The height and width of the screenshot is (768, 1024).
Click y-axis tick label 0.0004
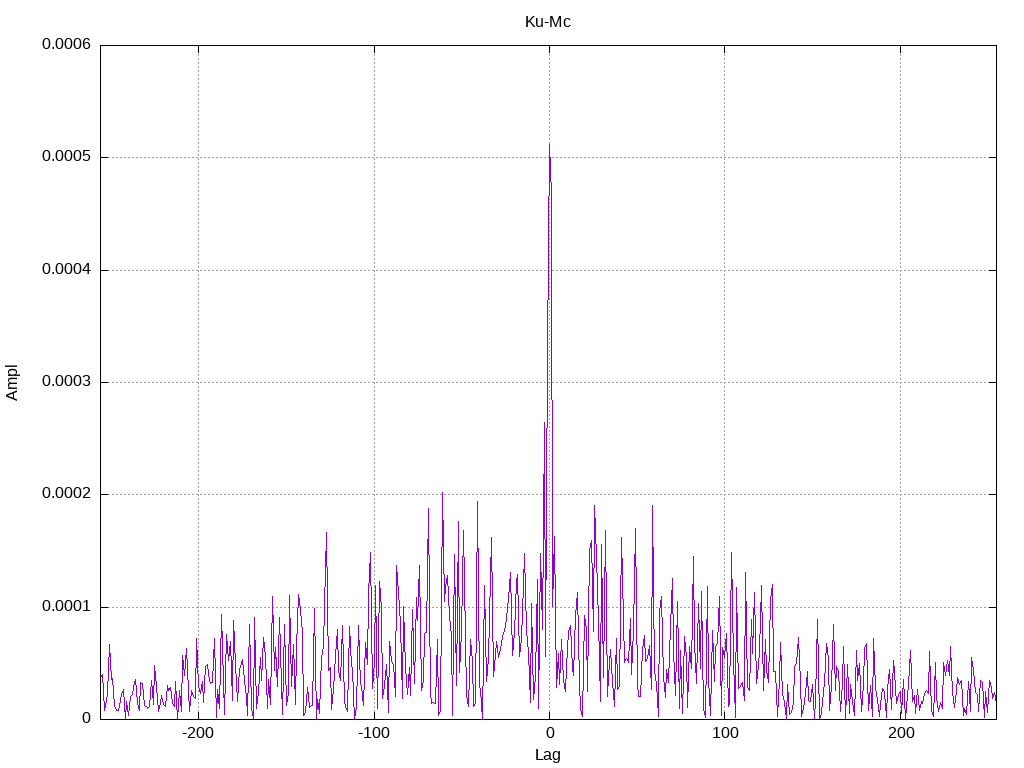(67, 269)
